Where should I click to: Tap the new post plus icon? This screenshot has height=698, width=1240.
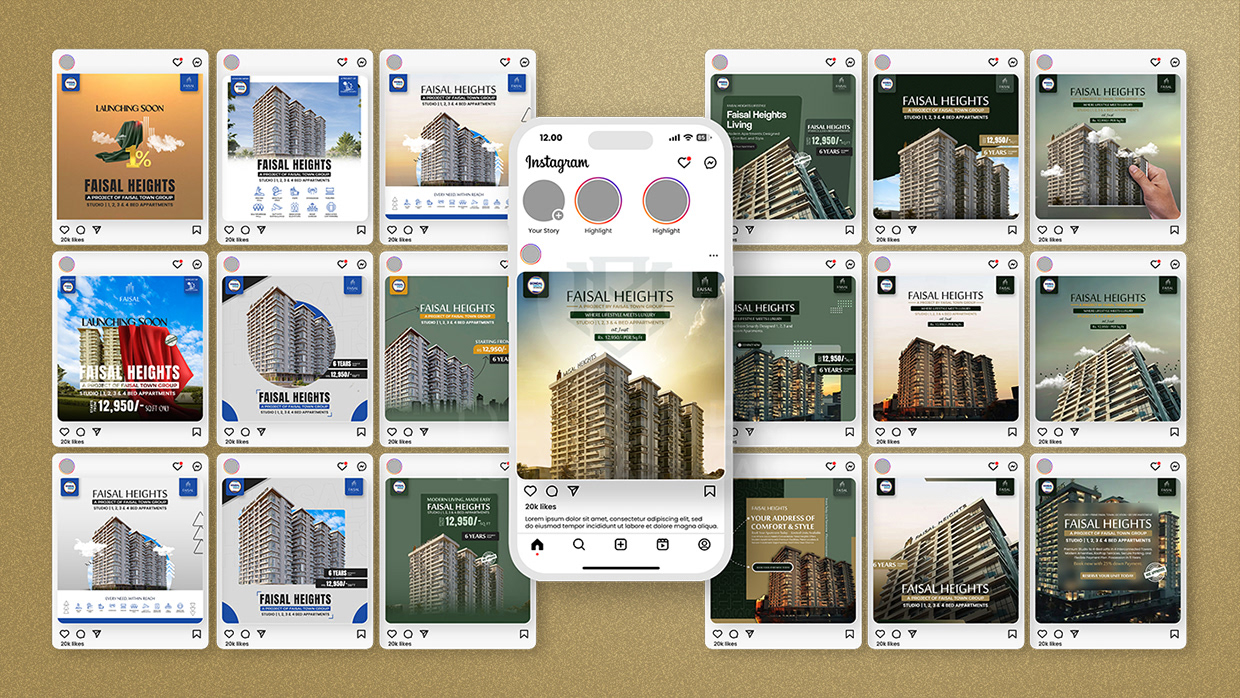[x=621, y=545]
